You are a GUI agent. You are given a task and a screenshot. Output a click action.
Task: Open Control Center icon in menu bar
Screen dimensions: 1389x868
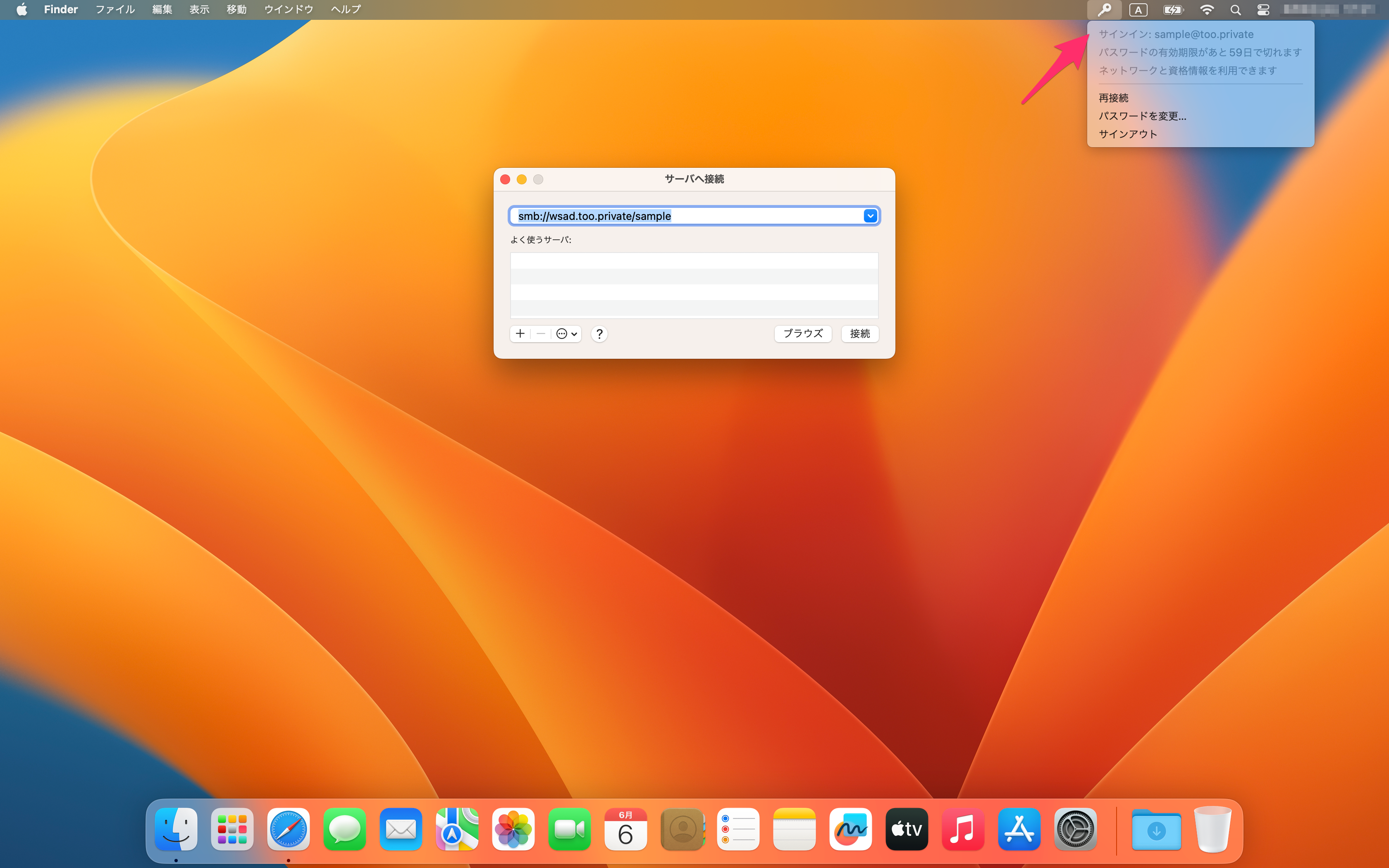coord(1263,10)
